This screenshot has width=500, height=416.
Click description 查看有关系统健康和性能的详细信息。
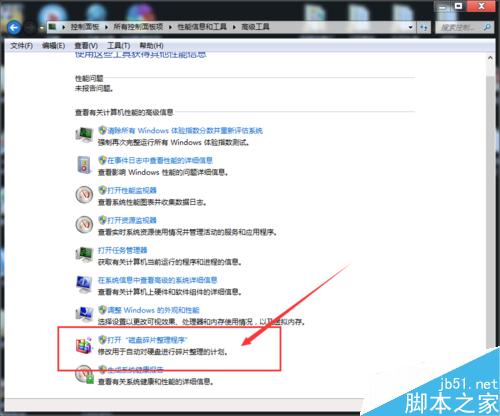pos(155,382)
